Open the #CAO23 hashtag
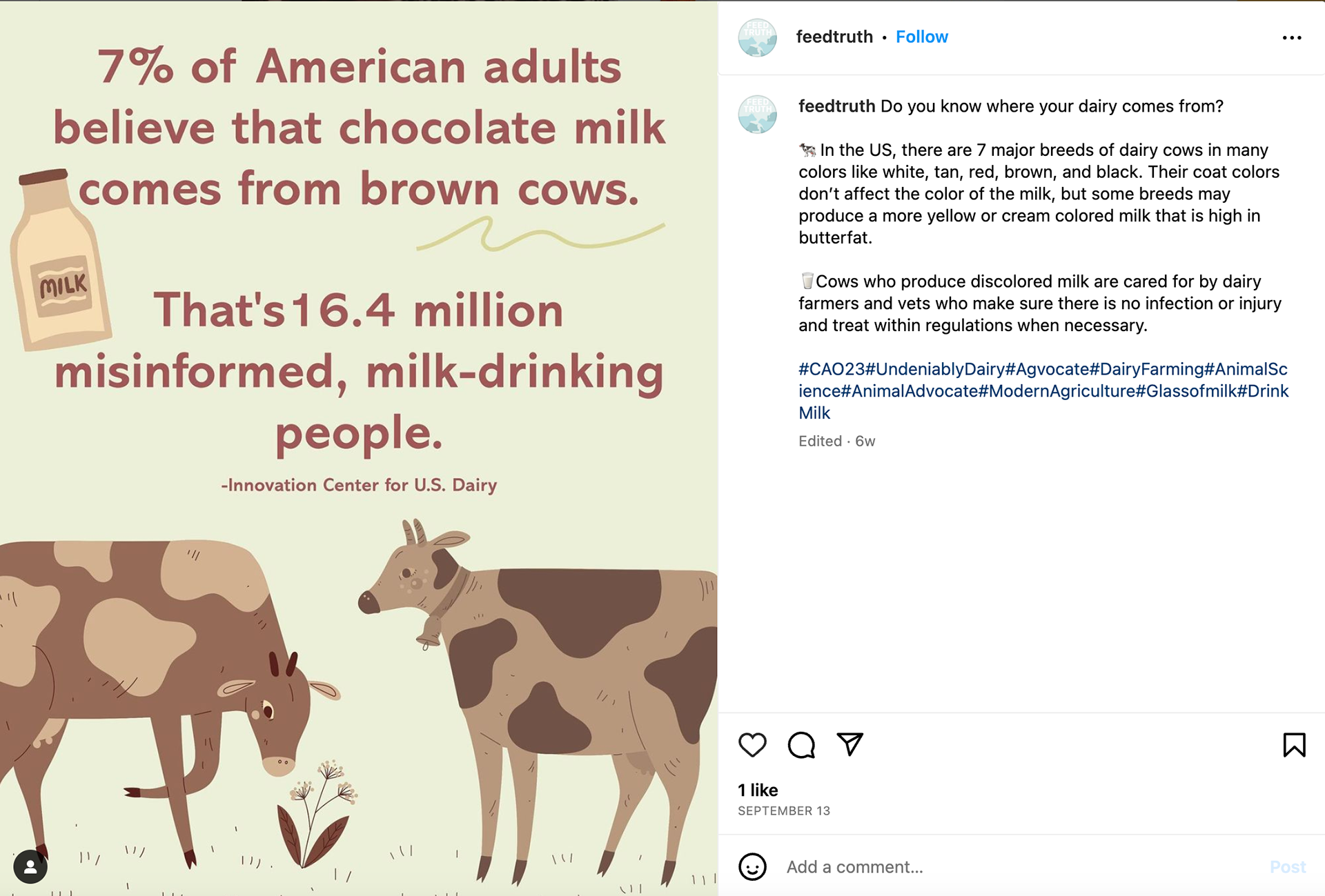This screenshot has height=896, width=1325. pos(832,369)
